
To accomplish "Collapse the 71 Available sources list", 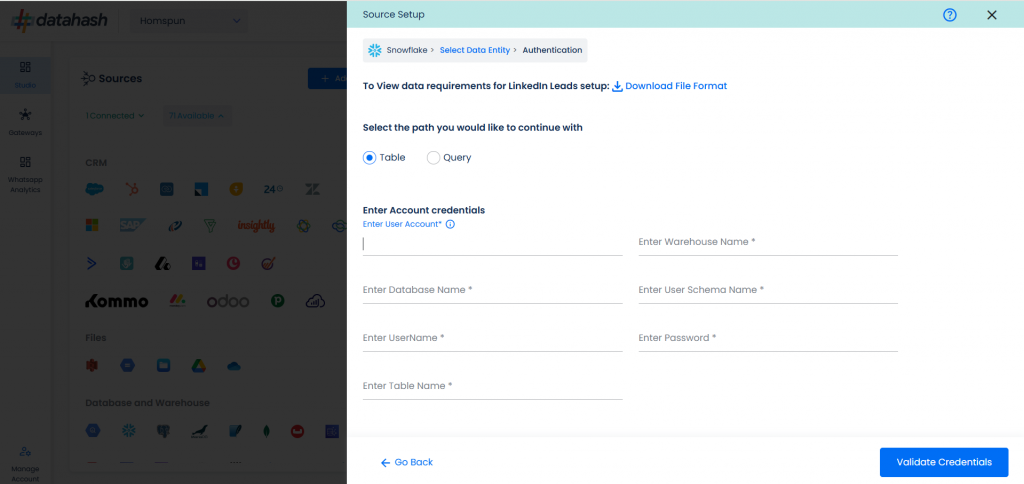I will click(197, 116).
